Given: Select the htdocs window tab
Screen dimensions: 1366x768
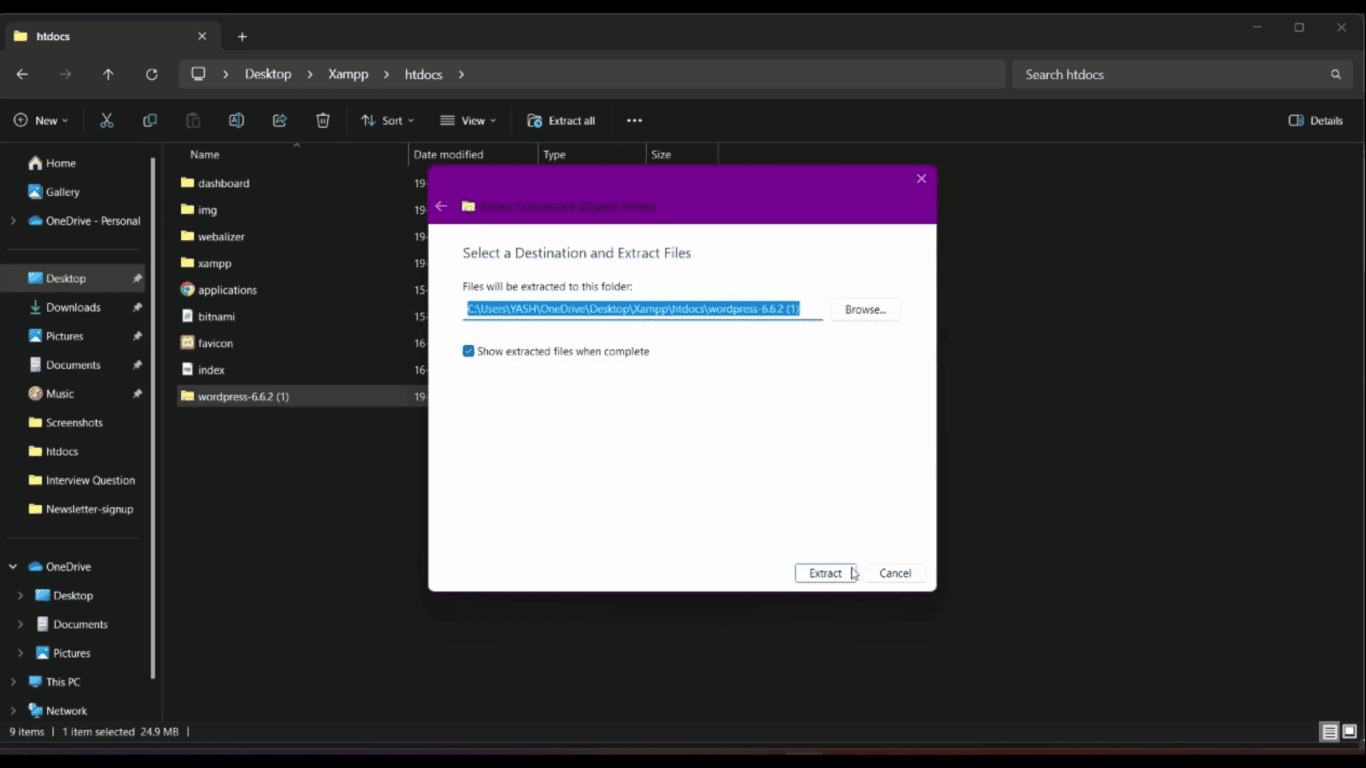Looking at the screenshot, I should pyautogui.click(x=110, y=36).
